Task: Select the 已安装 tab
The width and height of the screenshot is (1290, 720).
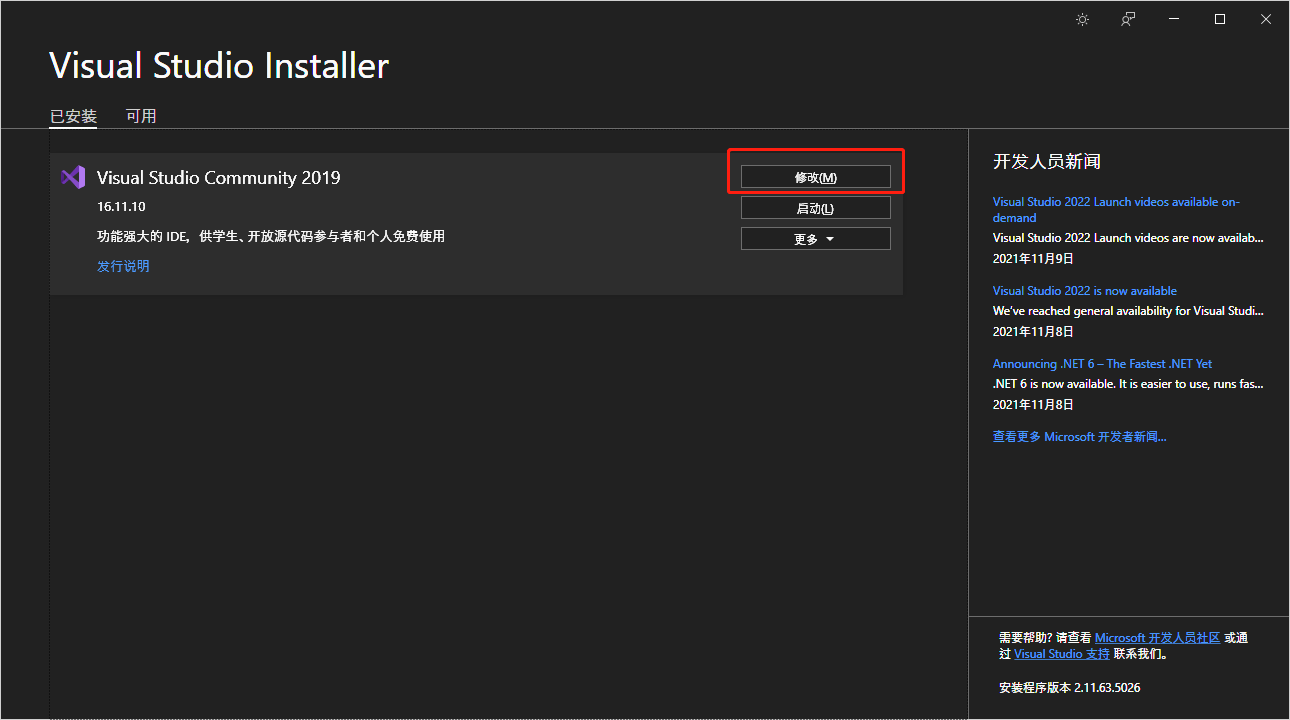Action: click(72, 115)
